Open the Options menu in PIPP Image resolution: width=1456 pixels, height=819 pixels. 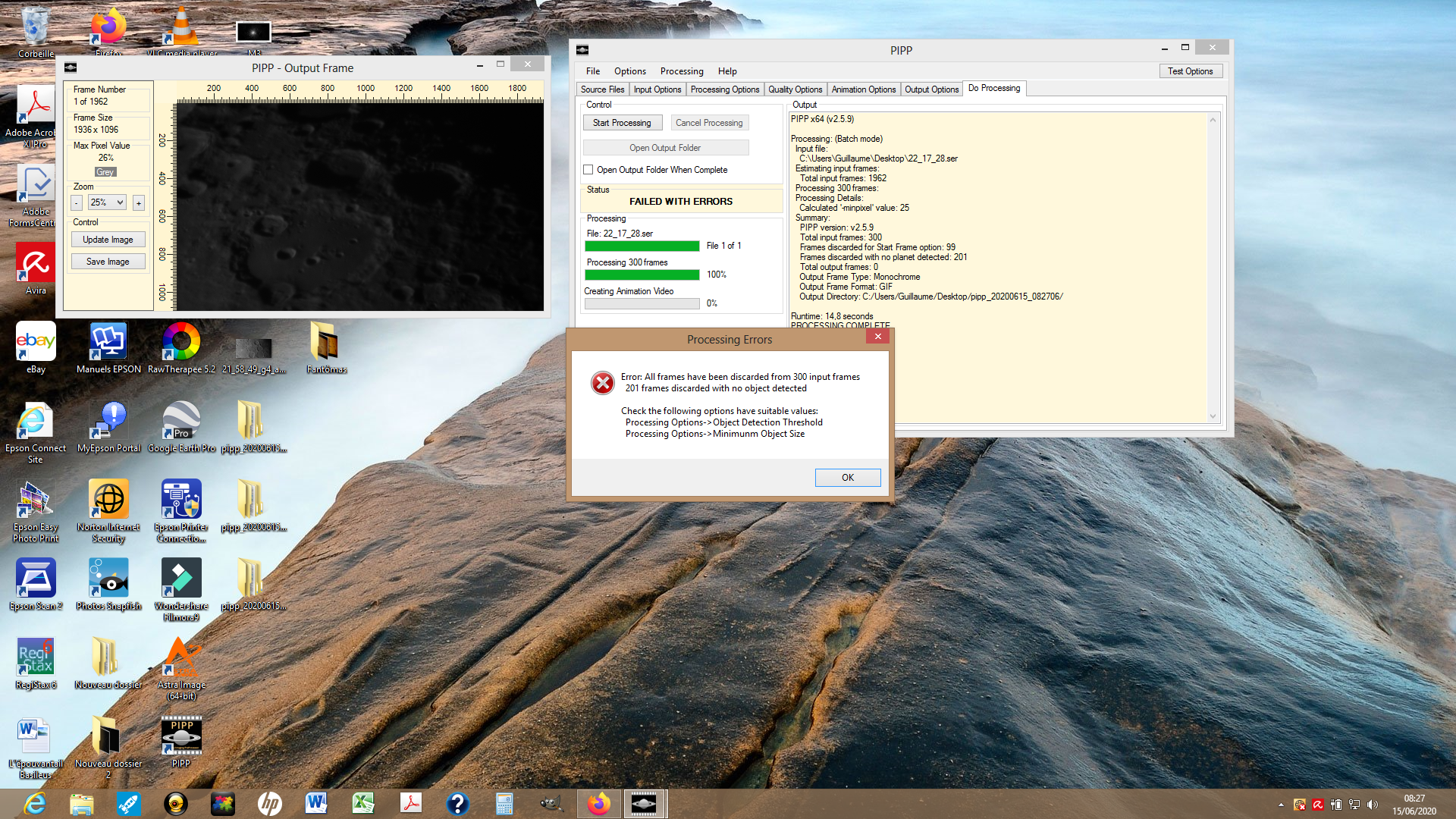tap(629, 71)
